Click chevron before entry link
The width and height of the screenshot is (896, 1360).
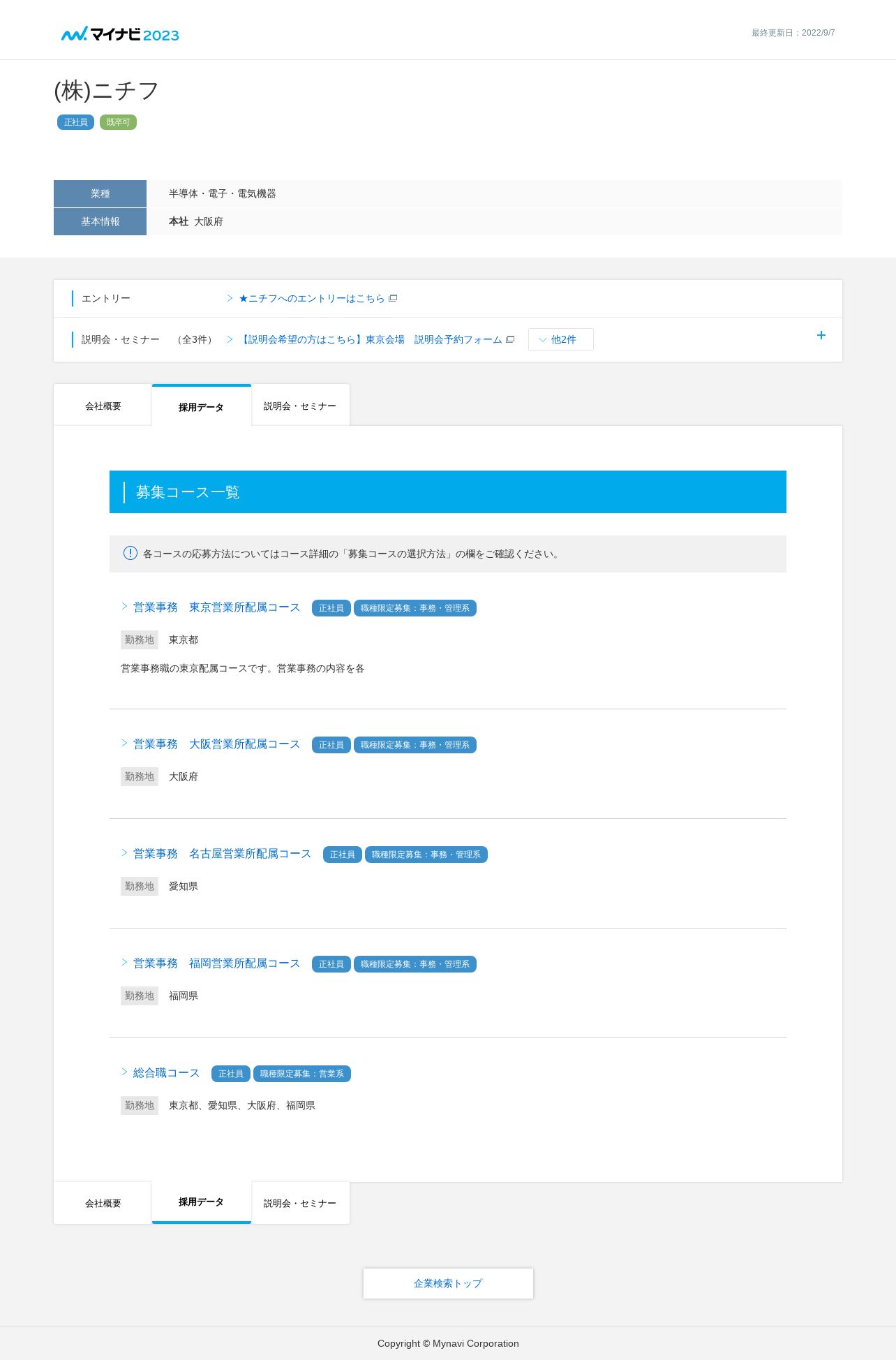pos(230,298)
